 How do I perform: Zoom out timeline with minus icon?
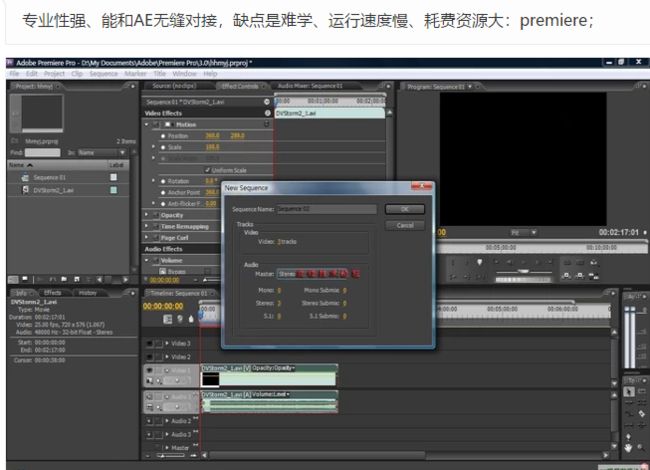tap(148, 455)
